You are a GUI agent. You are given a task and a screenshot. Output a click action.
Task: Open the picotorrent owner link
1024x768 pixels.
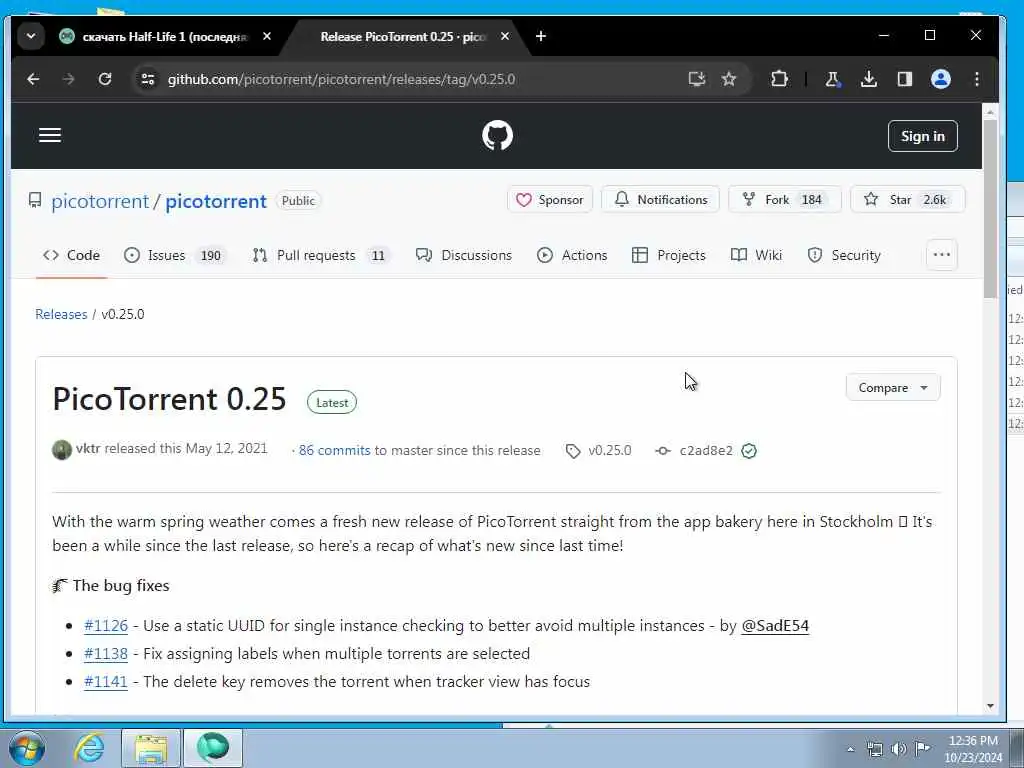[100, 201]
